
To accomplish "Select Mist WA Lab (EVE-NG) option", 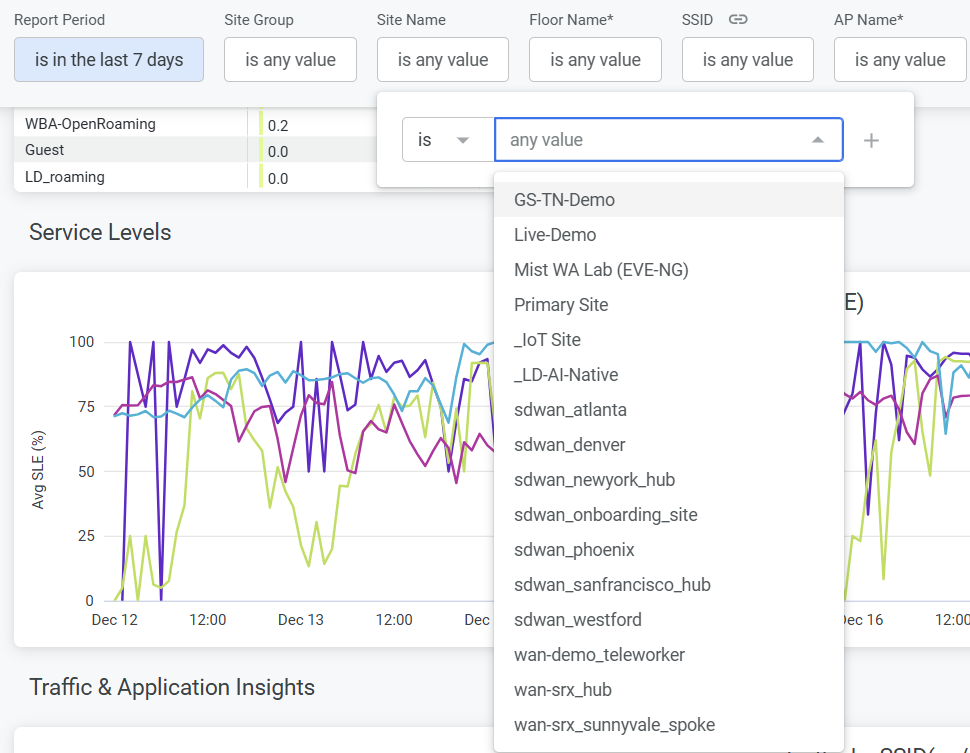I will click(x=601, y=270).
